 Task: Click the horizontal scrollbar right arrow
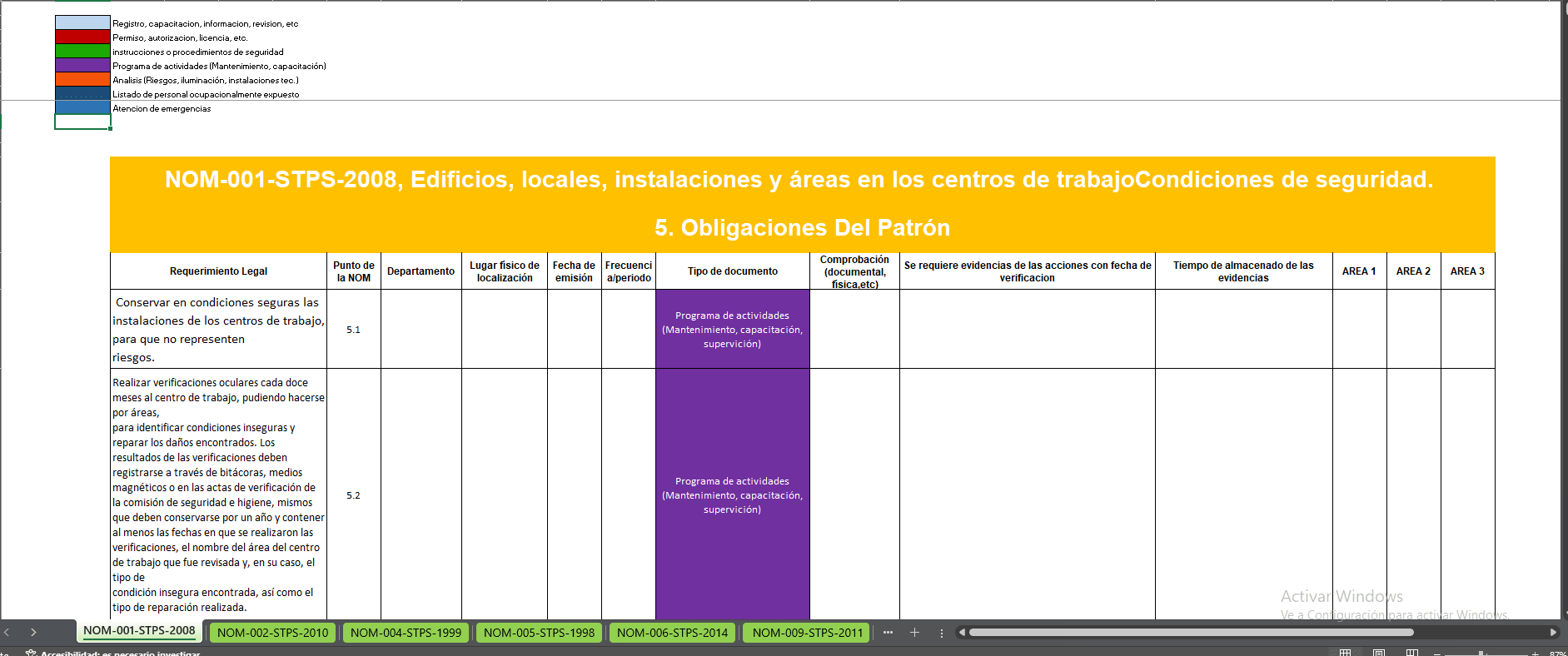1553,633
